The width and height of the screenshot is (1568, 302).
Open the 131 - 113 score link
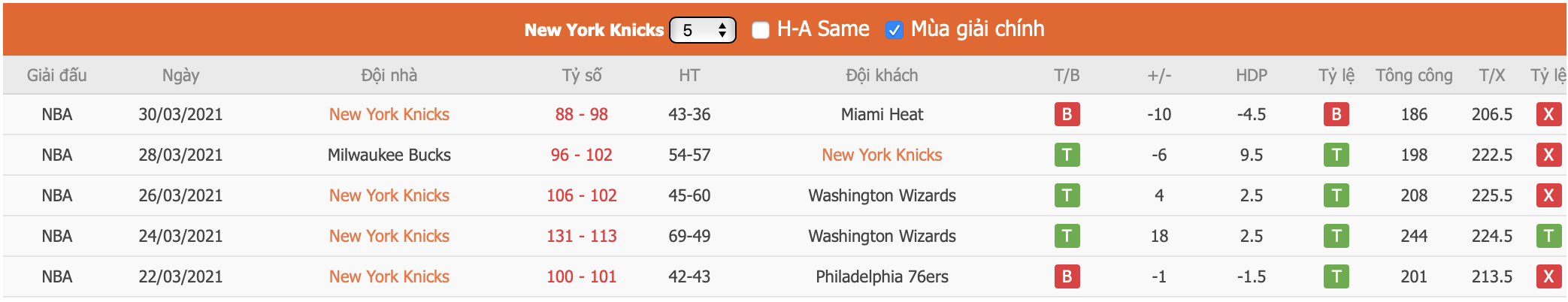point(582,236)
